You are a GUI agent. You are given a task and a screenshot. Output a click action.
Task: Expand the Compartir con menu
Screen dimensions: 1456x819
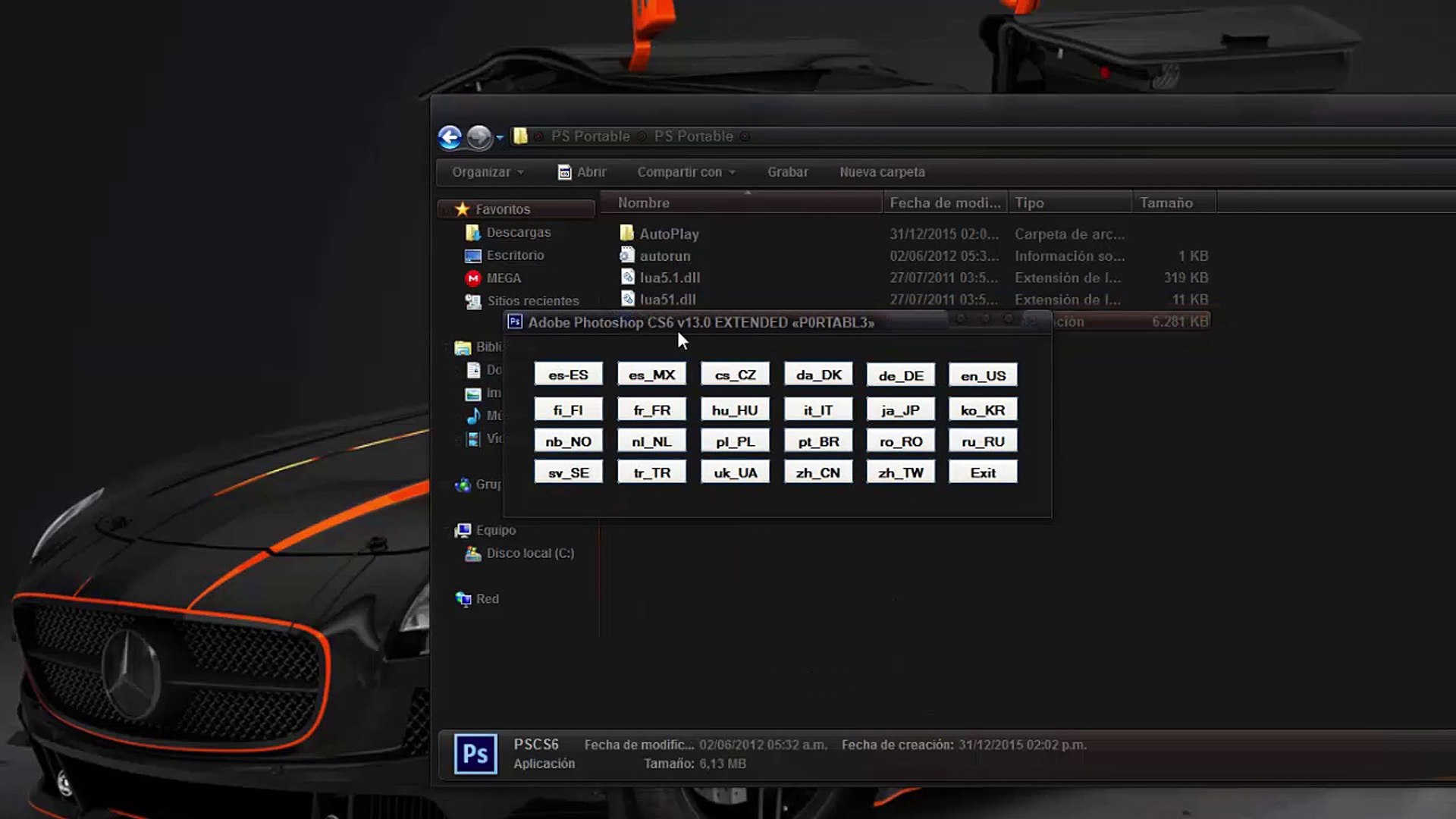686,172
